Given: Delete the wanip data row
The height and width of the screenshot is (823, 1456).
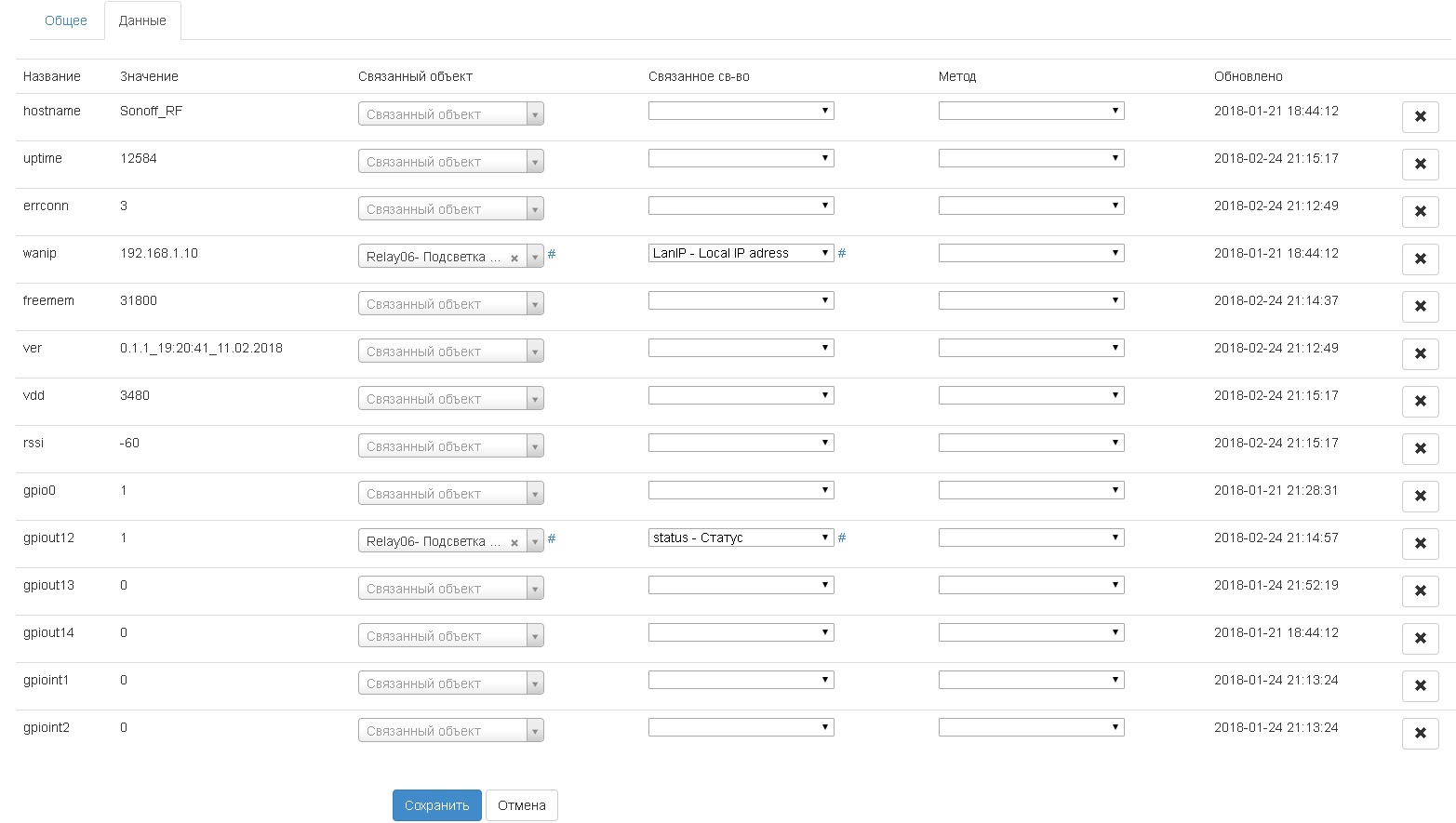Looking at the screenshot, I should (1420, 259).
